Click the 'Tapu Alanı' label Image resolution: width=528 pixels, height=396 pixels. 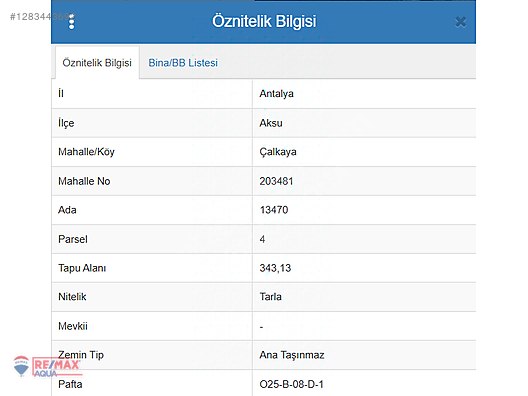click(x=82, y=268)
